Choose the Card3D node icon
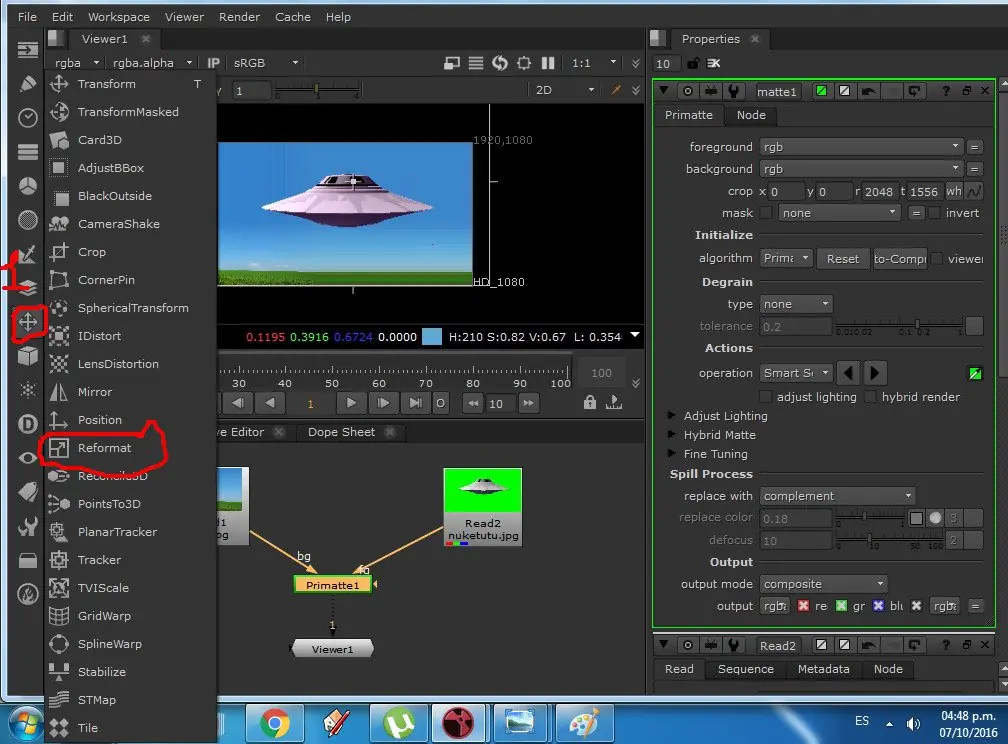This screenshot has height=744, width=1008. click(x=59, y=140)
